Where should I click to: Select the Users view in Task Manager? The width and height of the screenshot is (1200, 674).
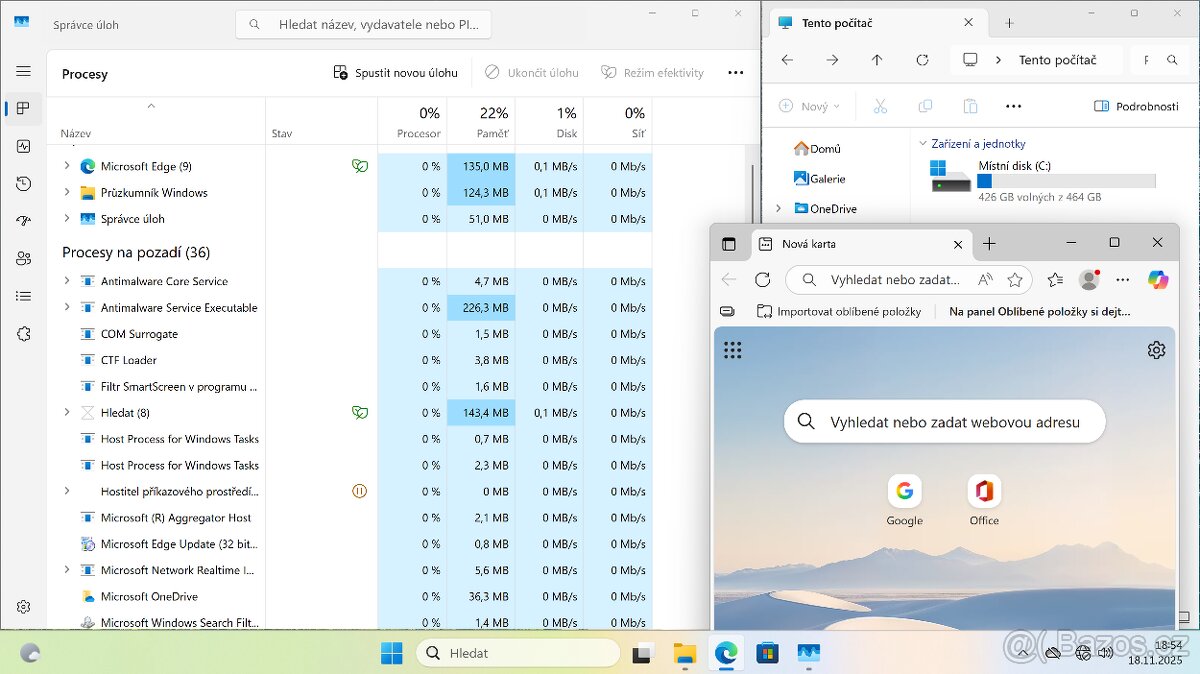23,258
